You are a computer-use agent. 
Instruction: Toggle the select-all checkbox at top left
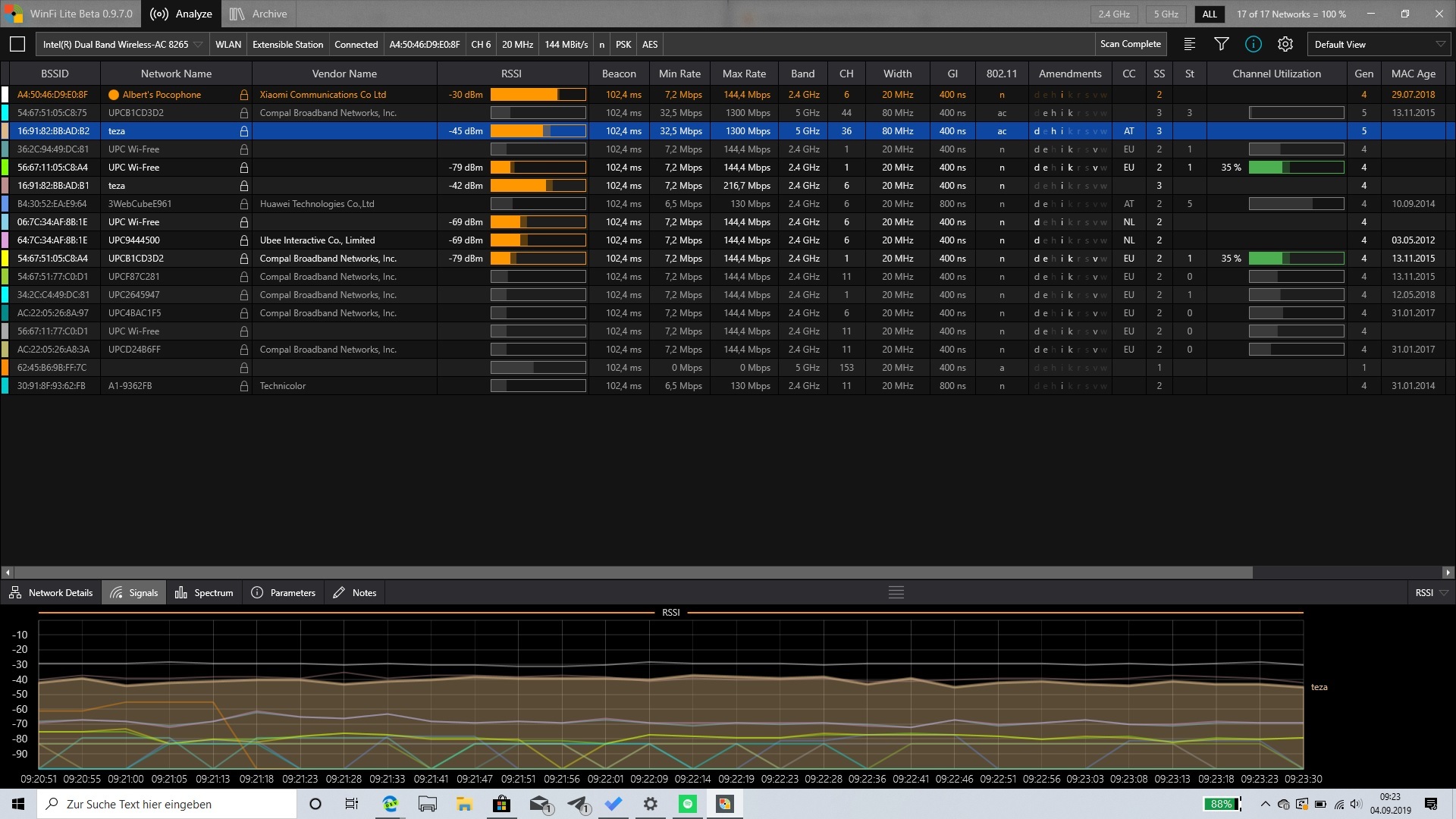click(17, 45)
